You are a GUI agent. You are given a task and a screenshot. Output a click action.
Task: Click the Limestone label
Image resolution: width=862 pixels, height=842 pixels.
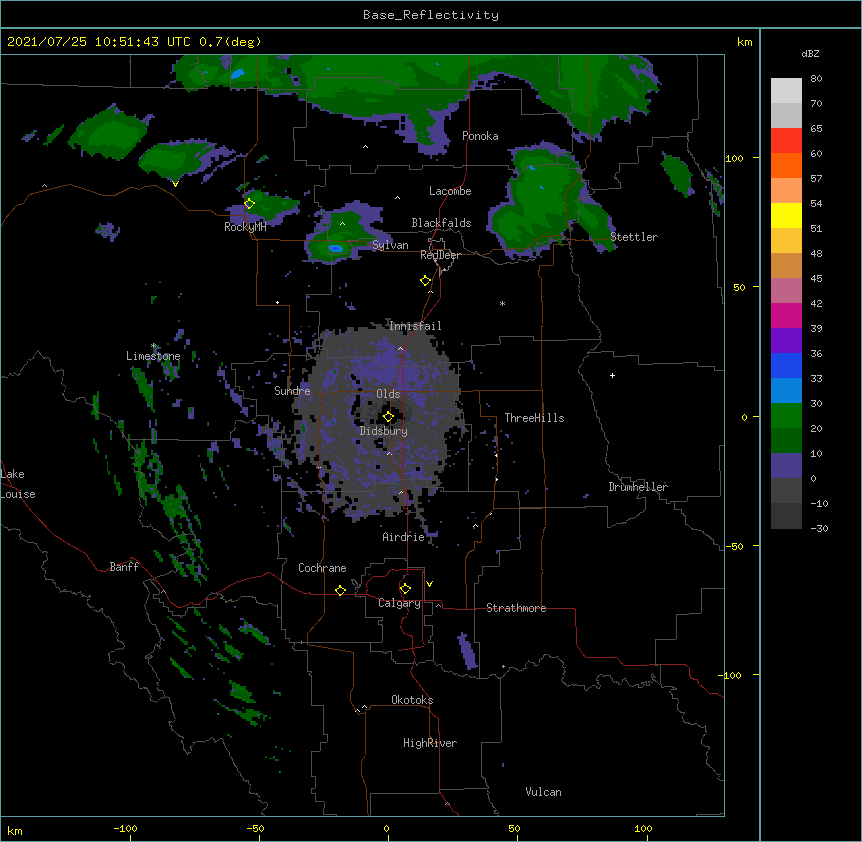tap(153, 356)
